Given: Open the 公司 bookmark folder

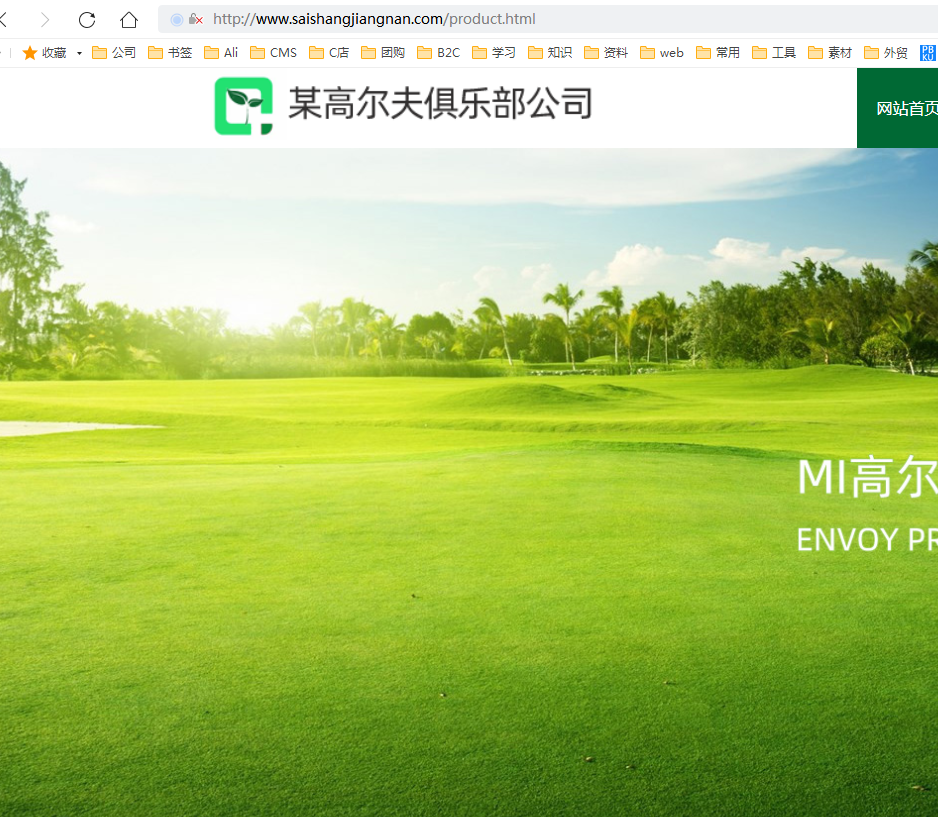Looking at the screenshot, I should (114, 53).
